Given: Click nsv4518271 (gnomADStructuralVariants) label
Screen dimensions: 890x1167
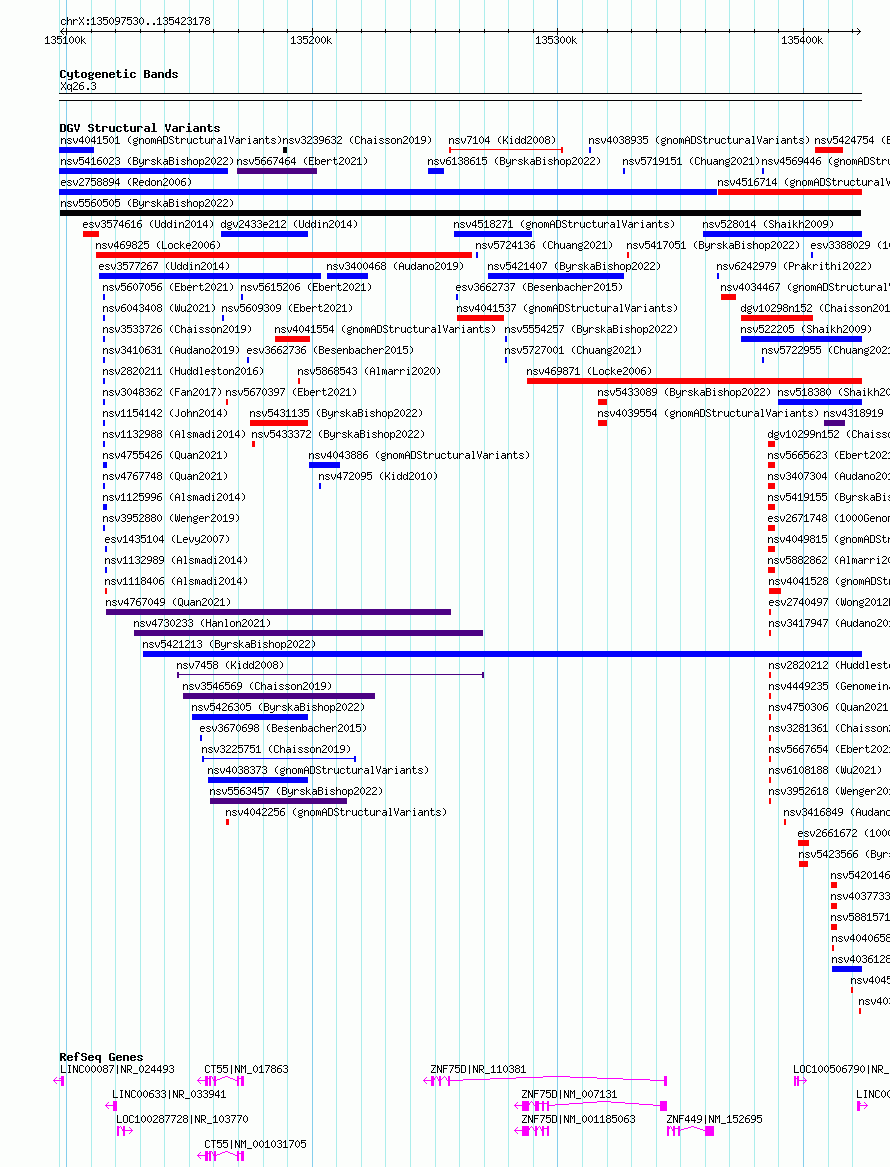Looking at the screenshot, I should pos(564,225).
